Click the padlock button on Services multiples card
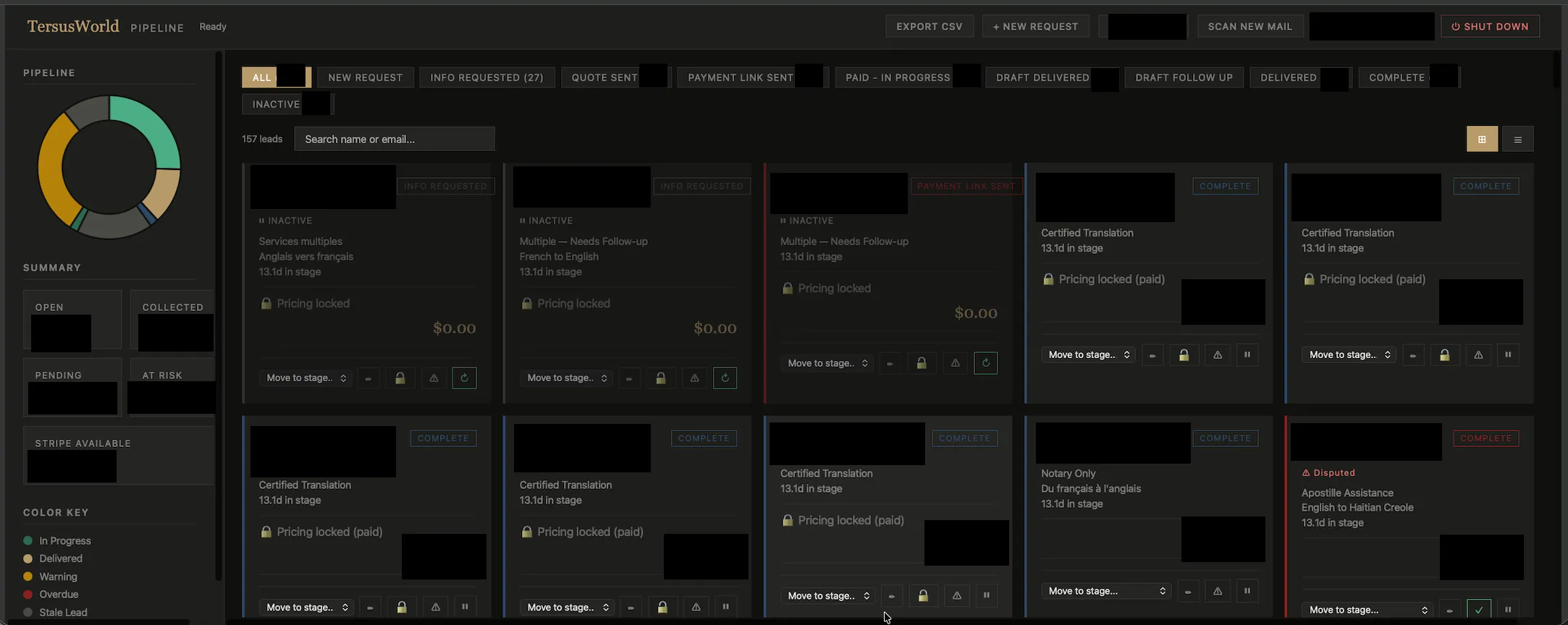This screenshot has width=1568, height=625. [x=400, y=378]
